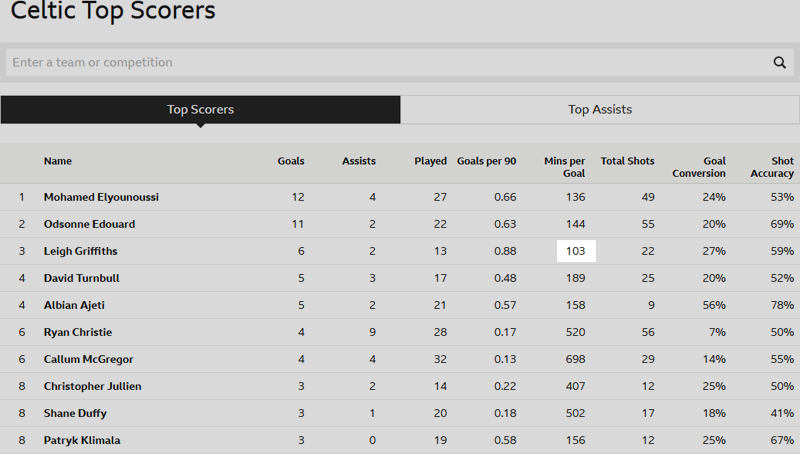800x454 pixels.
Task: Switch to the Top Assists tab
Action: [x=600, y=110]
